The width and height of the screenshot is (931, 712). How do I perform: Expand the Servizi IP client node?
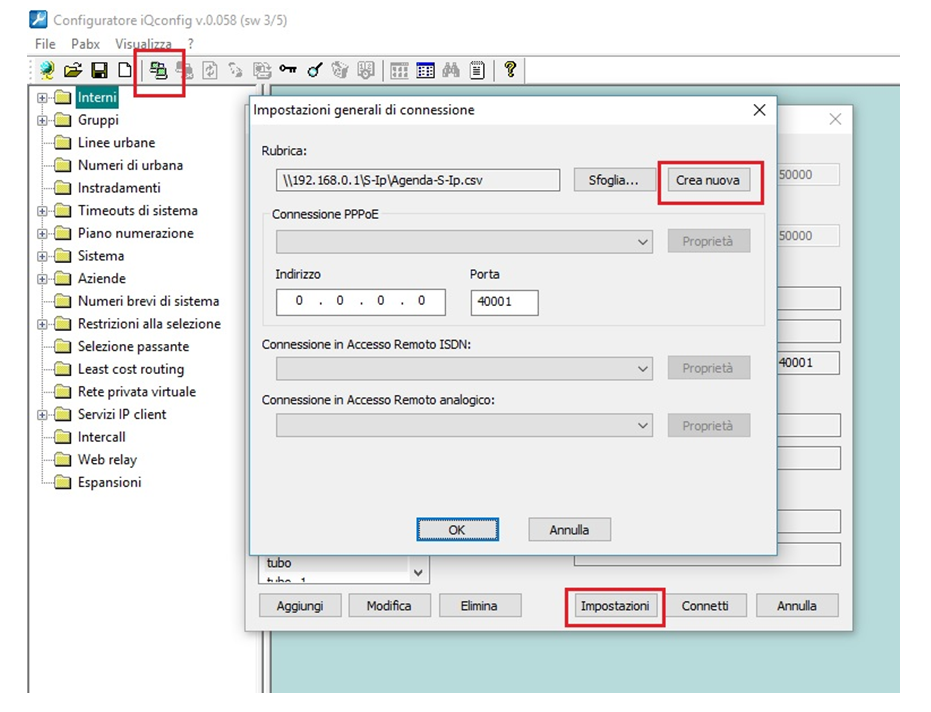pos(42,415)
